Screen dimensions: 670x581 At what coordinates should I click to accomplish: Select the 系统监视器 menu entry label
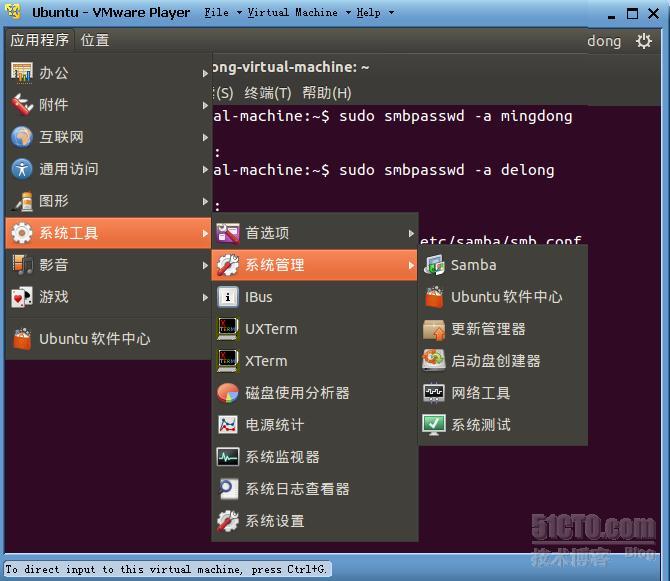click(282, 457)
